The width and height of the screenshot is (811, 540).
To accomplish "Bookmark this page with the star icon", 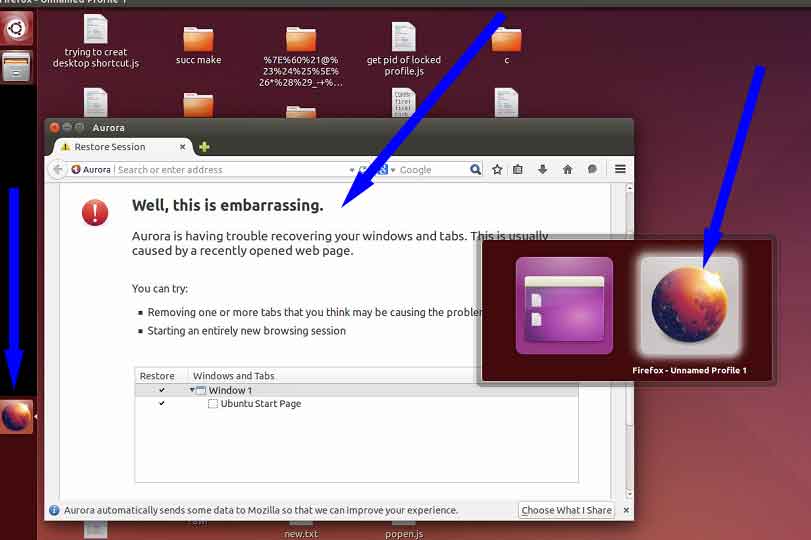I will click(497, 169).
